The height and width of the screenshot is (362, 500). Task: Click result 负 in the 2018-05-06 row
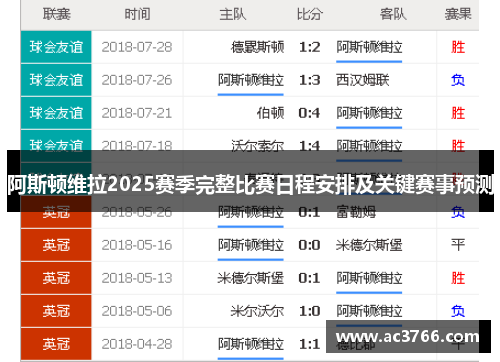(458, 311)
